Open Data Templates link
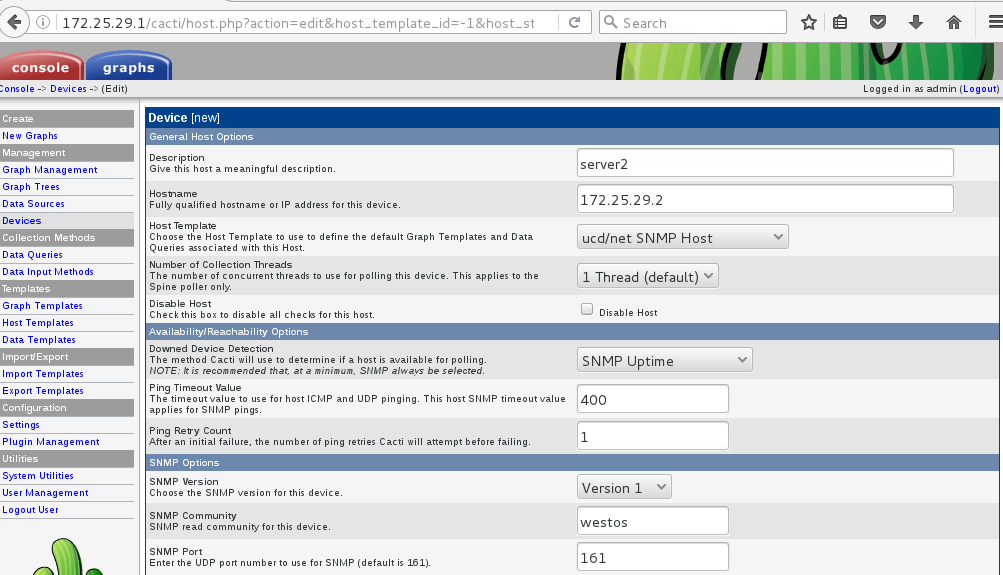This screenshot has height=575, width=1003. (x=38, y=340)
